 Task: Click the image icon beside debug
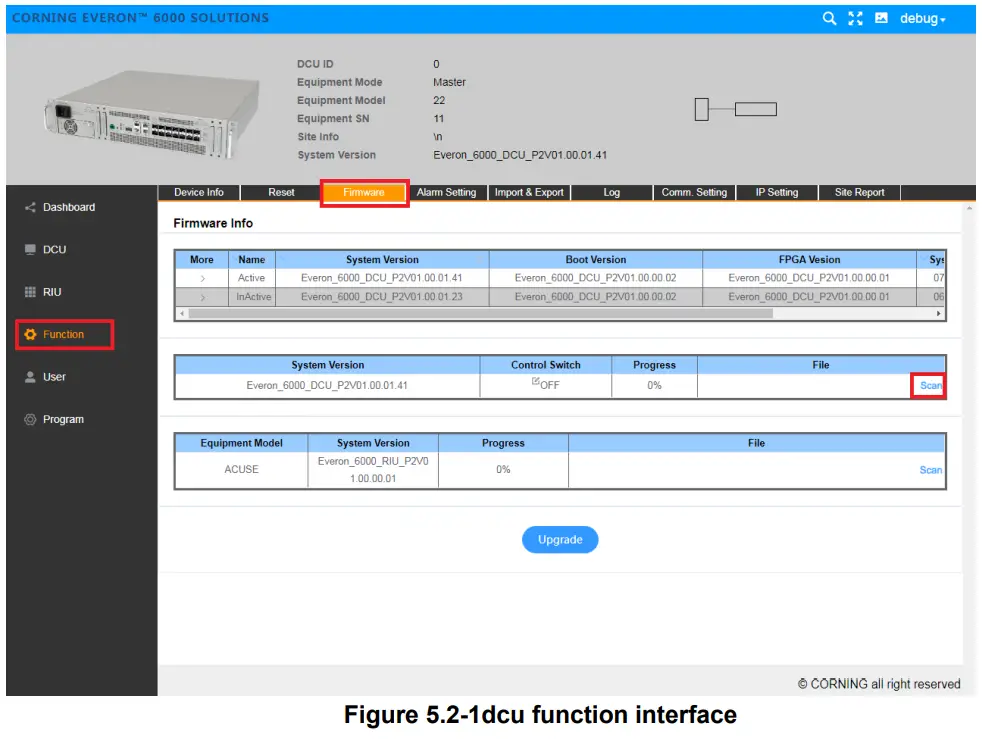881,18
